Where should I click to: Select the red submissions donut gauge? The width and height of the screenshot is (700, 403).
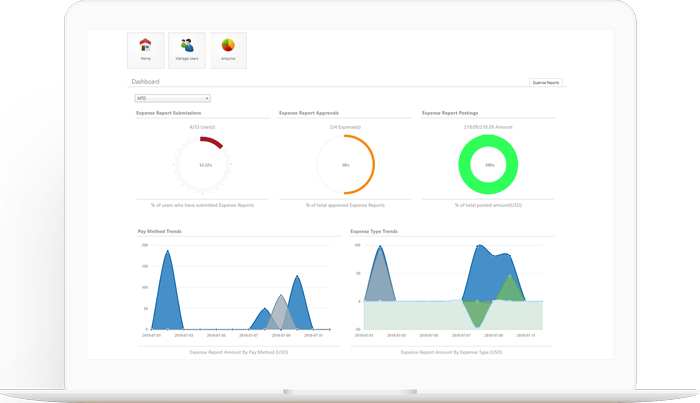pos(202,165)
